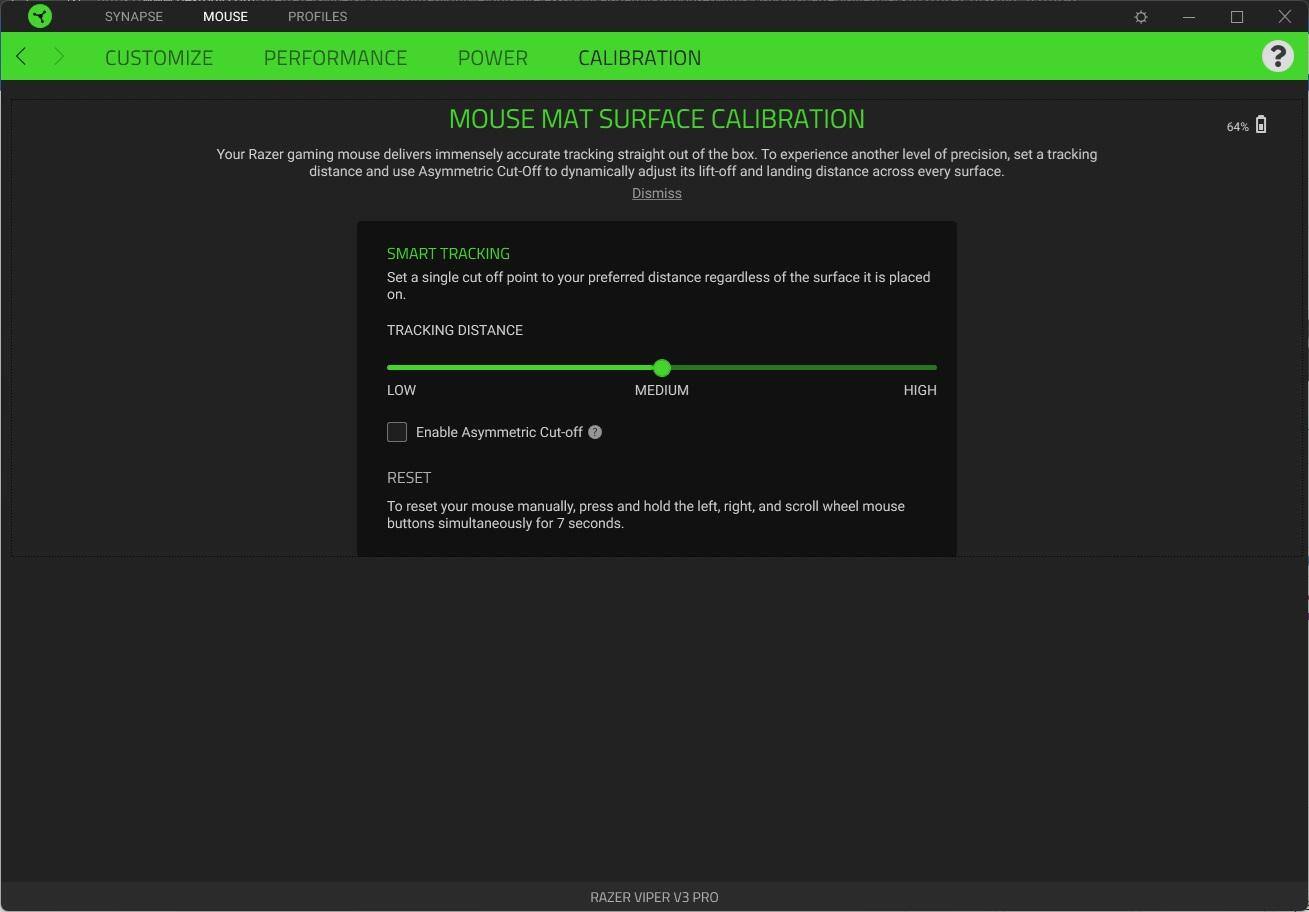Viewport: 1309px width, 912px height.
Task: Open the Power section
Action: 492,57
